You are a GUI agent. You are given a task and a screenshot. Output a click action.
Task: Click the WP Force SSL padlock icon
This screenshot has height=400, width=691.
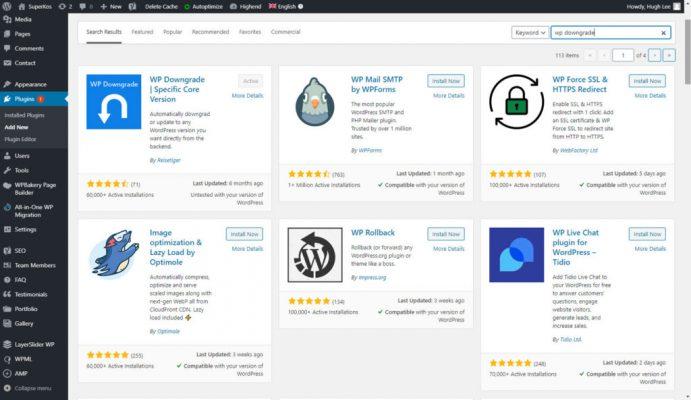[516, 101]
